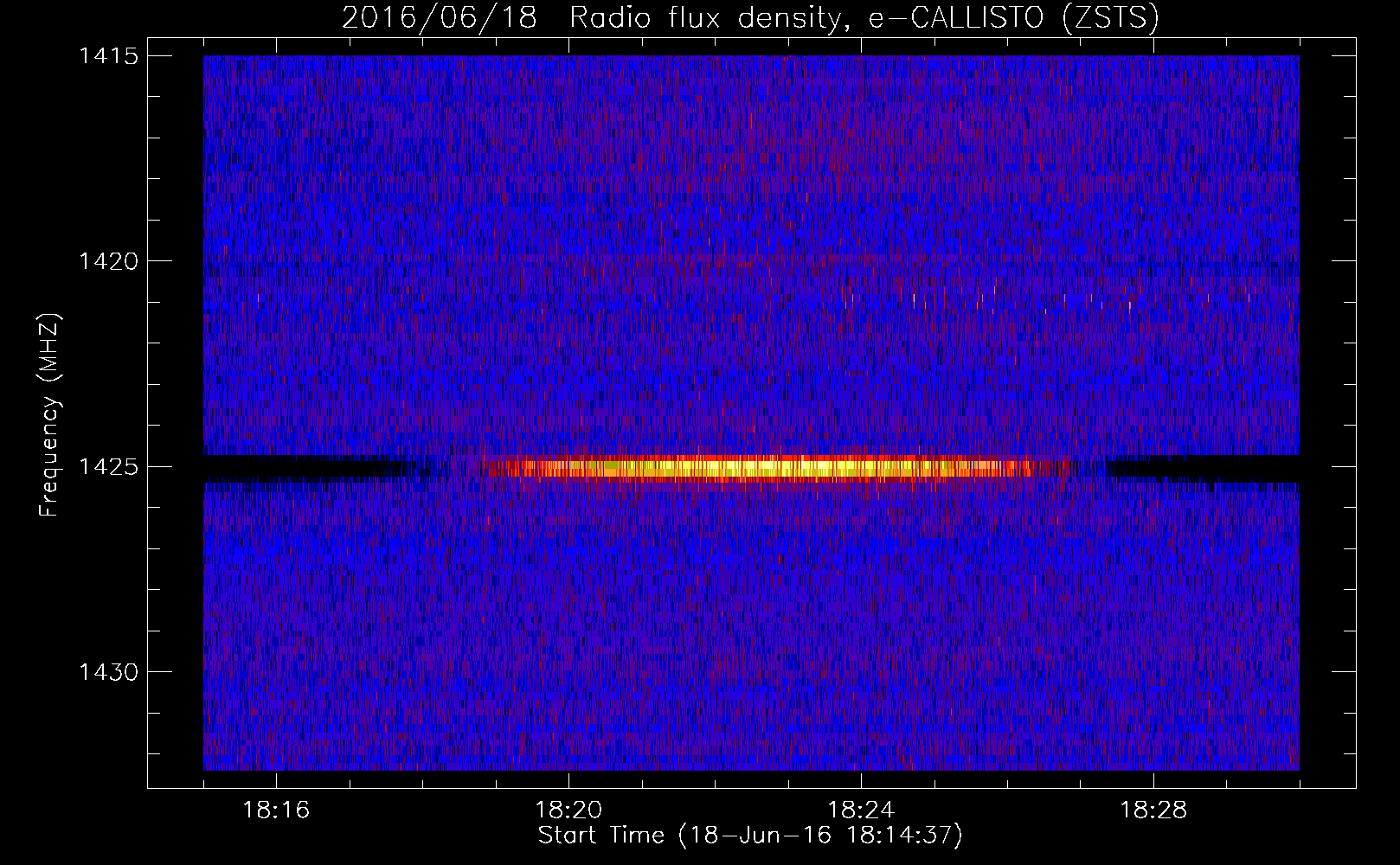The height and width of the screenshot is (865, 1400).
Task: Click the bright yellow burst at 1425 MHz
Action: pyautogui.click(x=761, y=468)
